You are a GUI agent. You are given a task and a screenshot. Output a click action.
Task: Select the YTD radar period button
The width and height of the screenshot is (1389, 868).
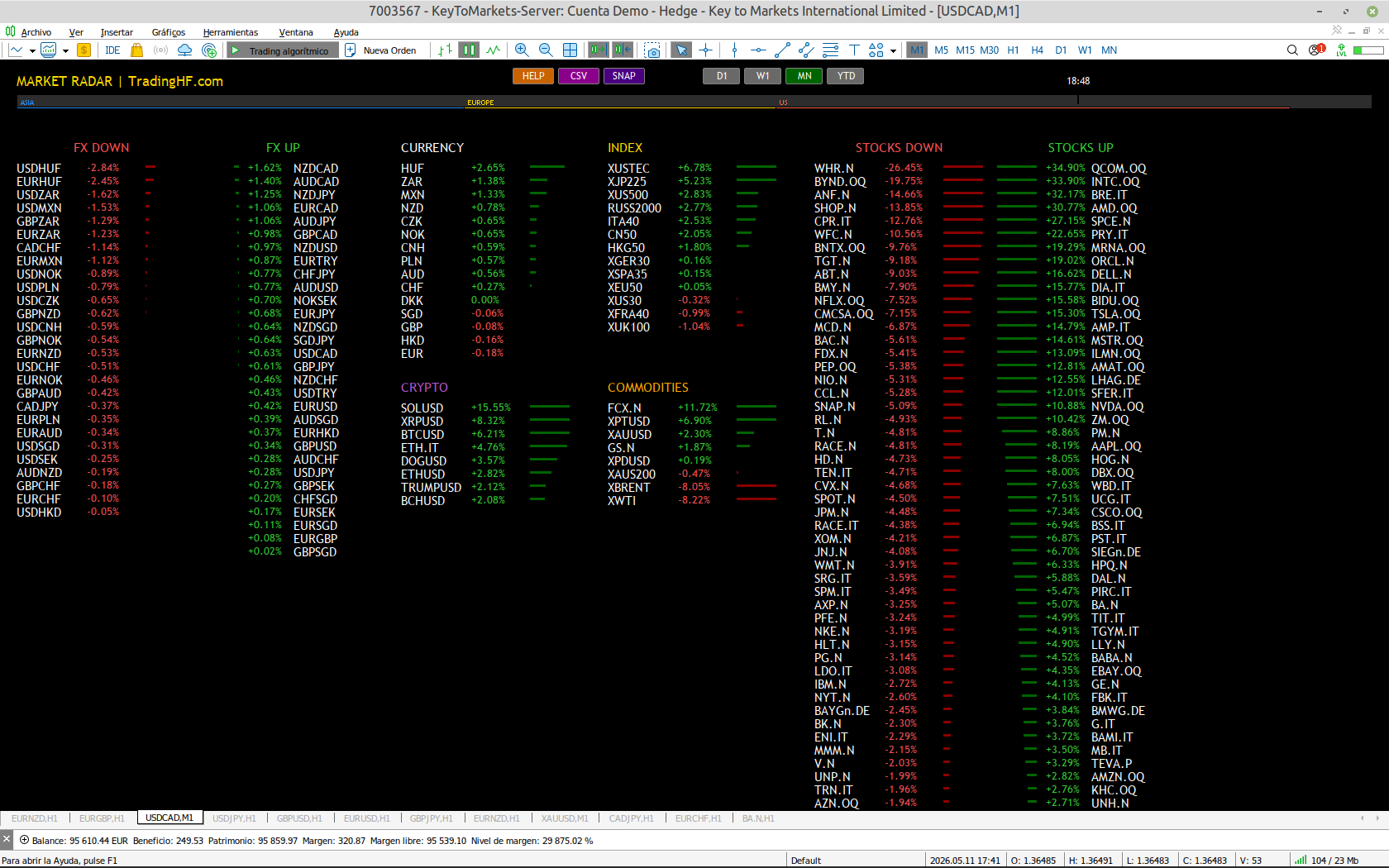[846, 76]
